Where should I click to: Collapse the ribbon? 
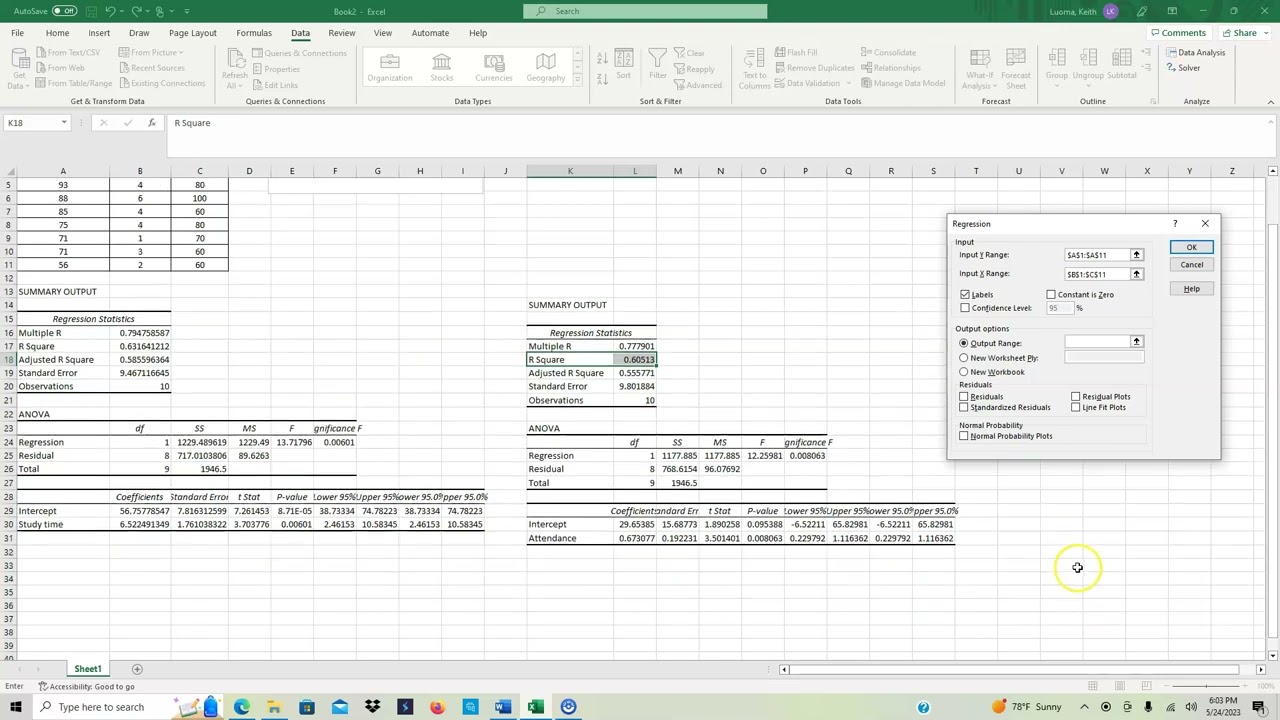[x=1271, y=101]
